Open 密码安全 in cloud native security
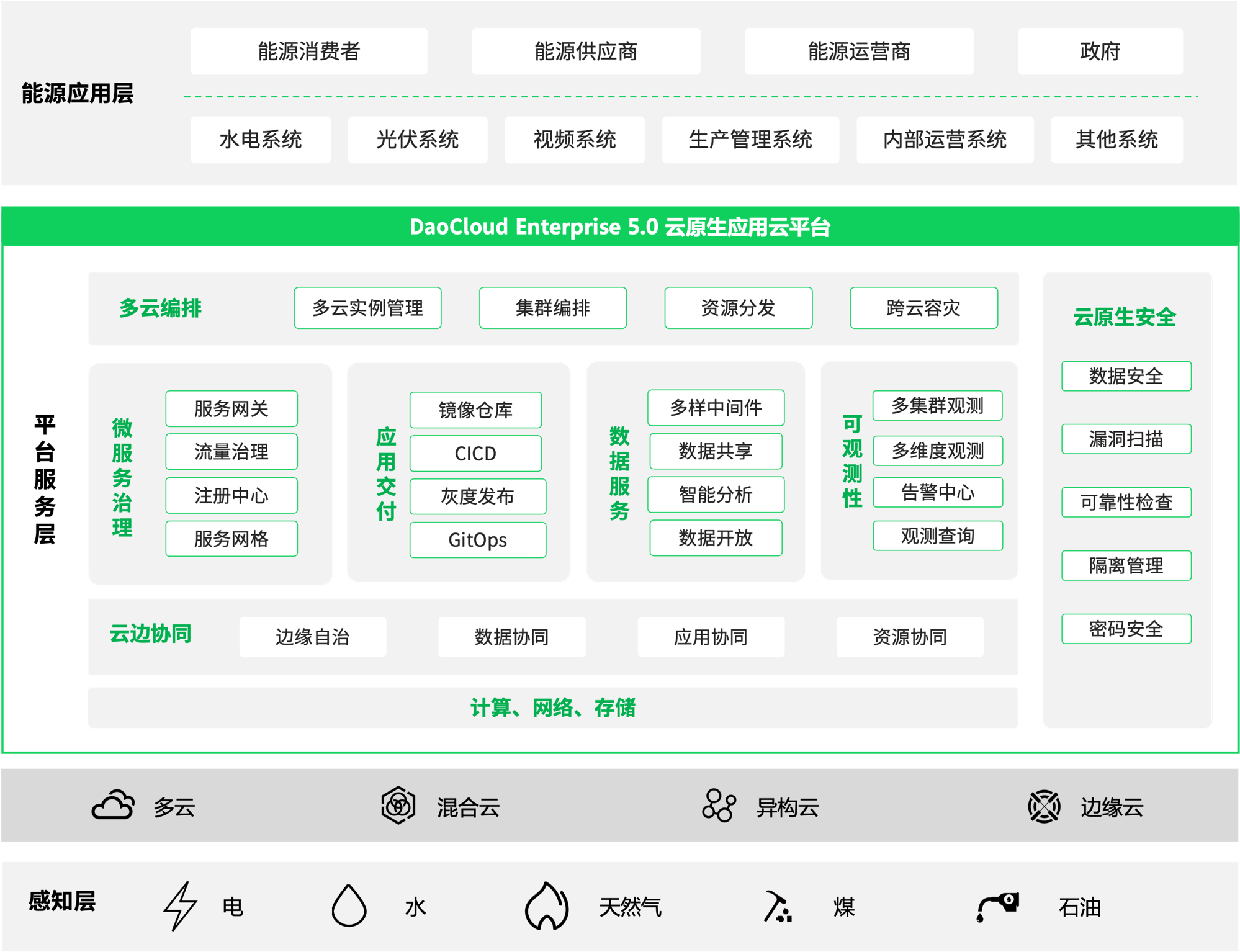 pos(1126,629)
